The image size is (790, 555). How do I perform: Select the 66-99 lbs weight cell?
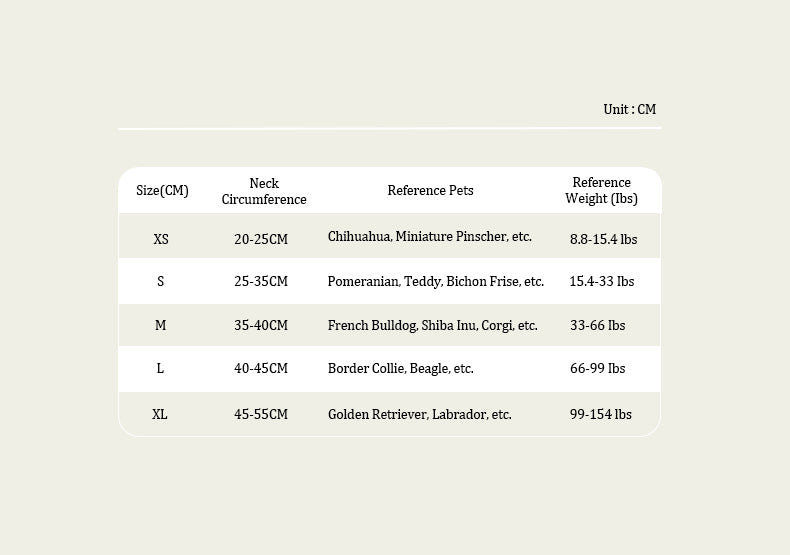tap(597, 368)
